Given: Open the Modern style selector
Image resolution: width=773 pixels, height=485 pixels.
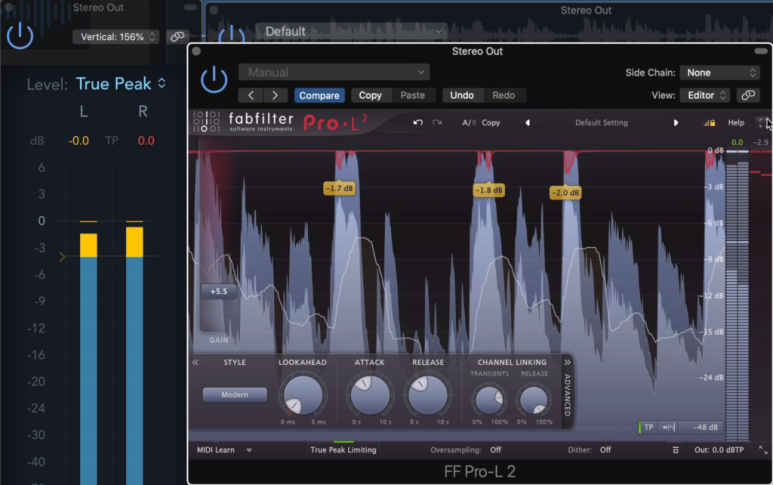Looking at the screenshot, I should pyautogui.click(x=235, y=395).
